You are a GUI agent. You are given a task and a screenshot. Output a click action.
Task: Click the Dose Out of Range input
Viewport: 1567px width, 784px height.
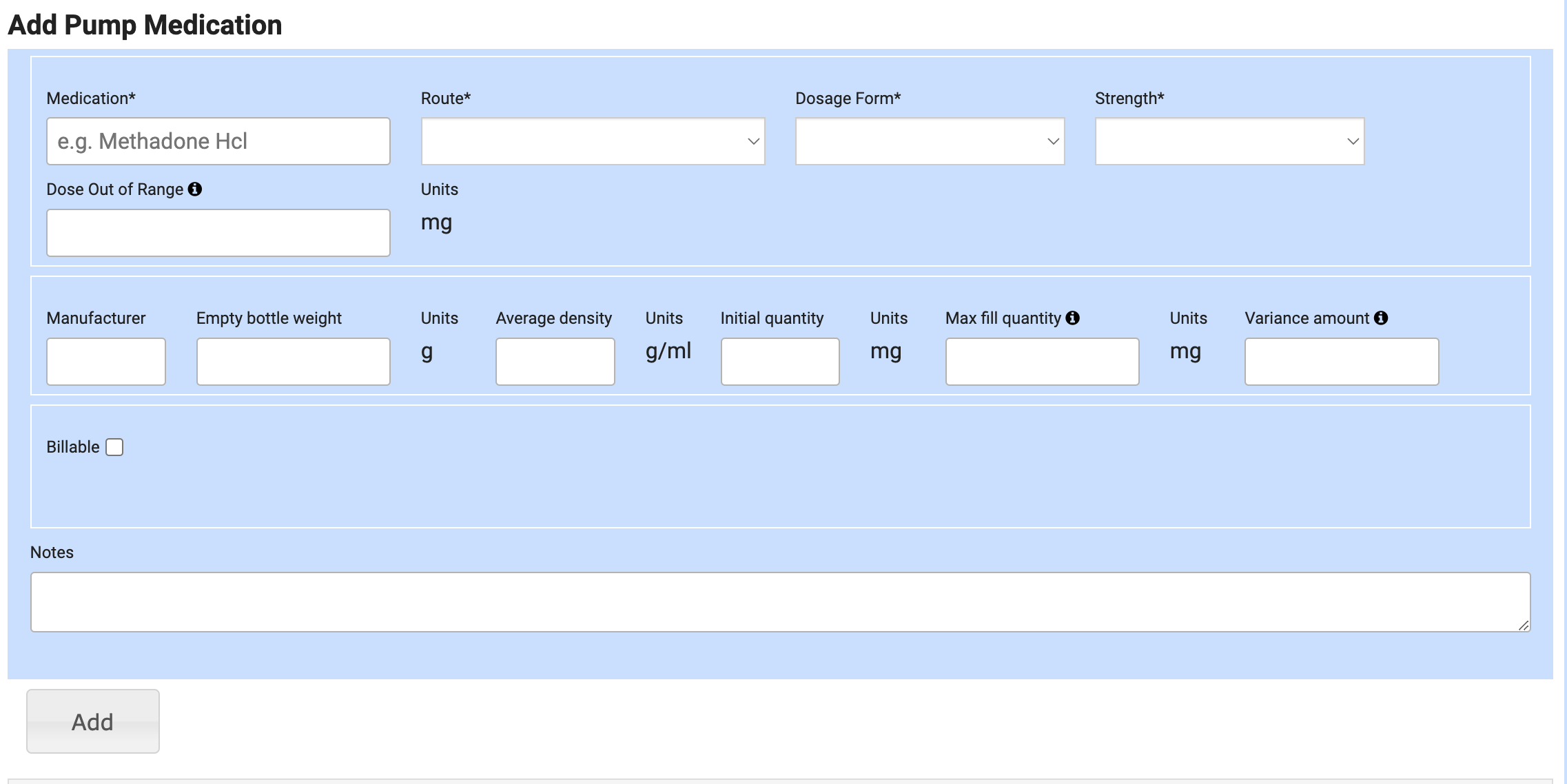pyautogui.click(x=218, y=233)
